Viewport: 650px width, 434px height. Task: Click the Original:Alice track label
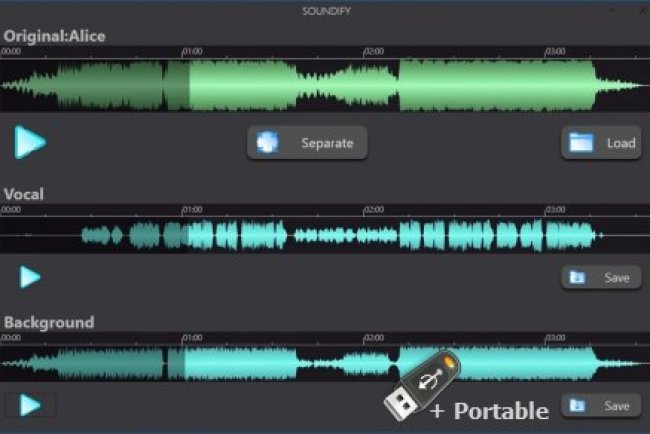coord(54,36)
